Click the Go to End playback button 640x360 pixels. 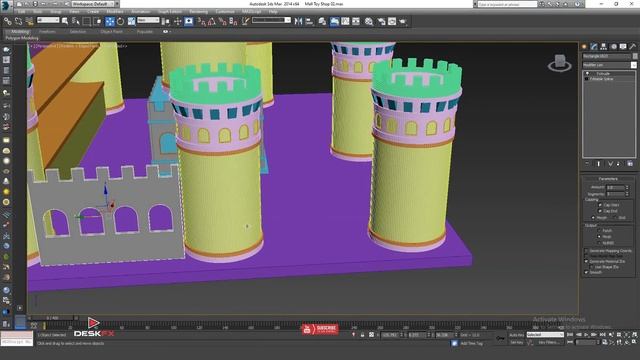[602, 335]
